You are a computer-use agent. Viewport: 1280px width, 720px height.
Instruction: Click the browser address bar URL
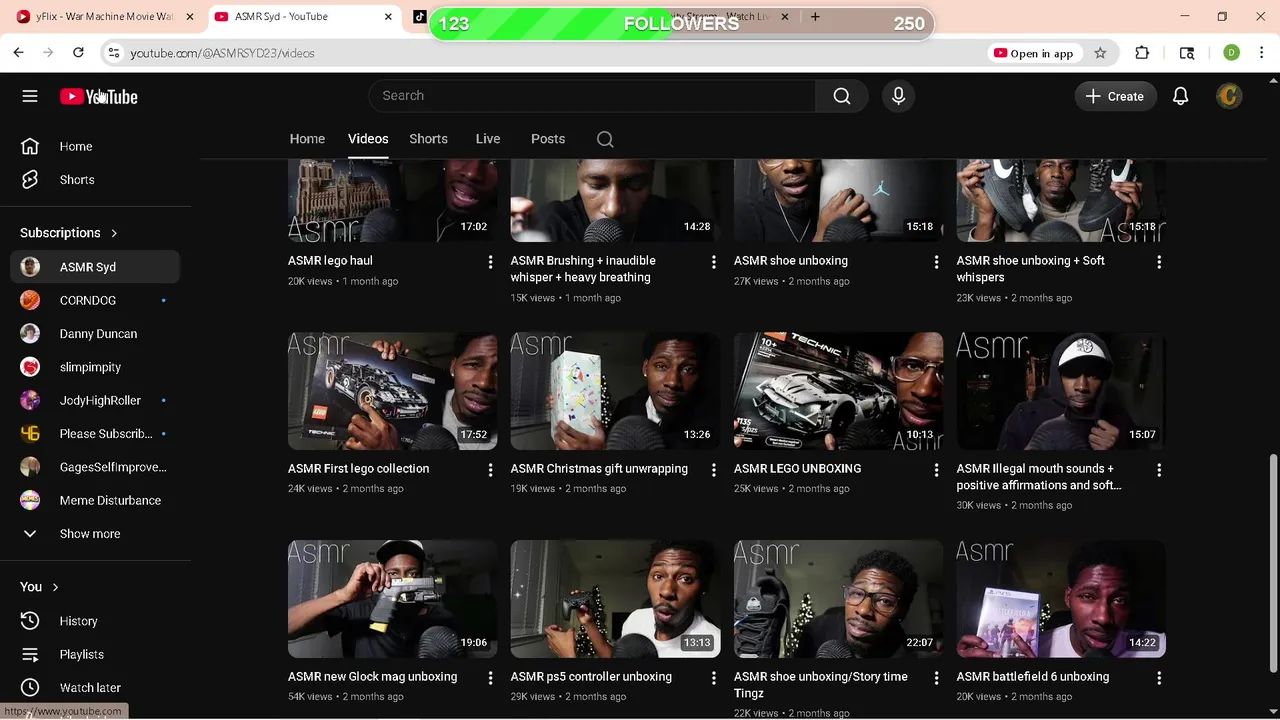point(222,53)
